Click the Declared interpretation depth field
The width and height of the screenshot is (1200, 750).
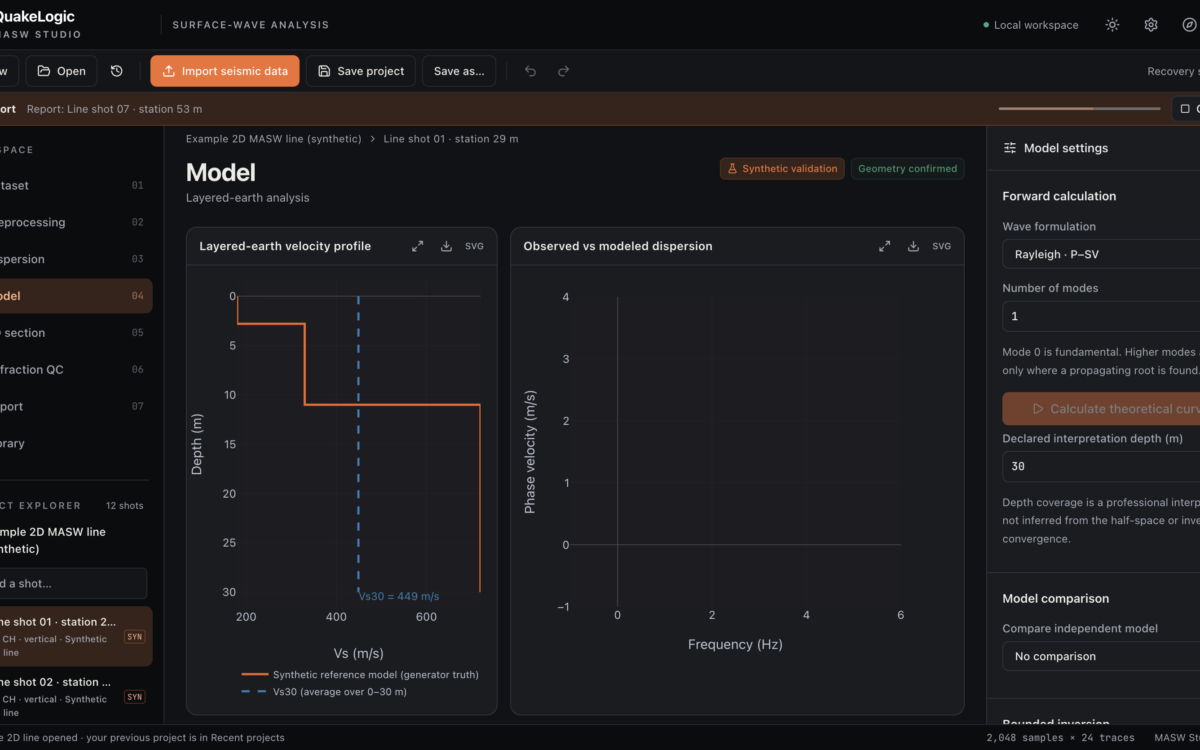click(x=1101, y=466)
